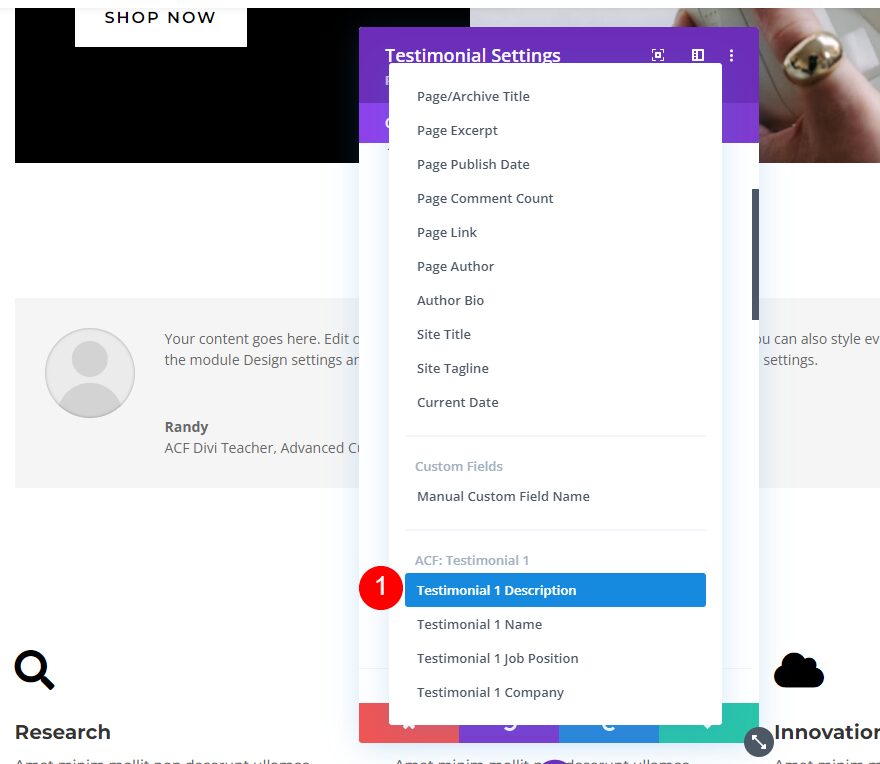Click the settings panel scrollbar

click(x=755, y=254)
